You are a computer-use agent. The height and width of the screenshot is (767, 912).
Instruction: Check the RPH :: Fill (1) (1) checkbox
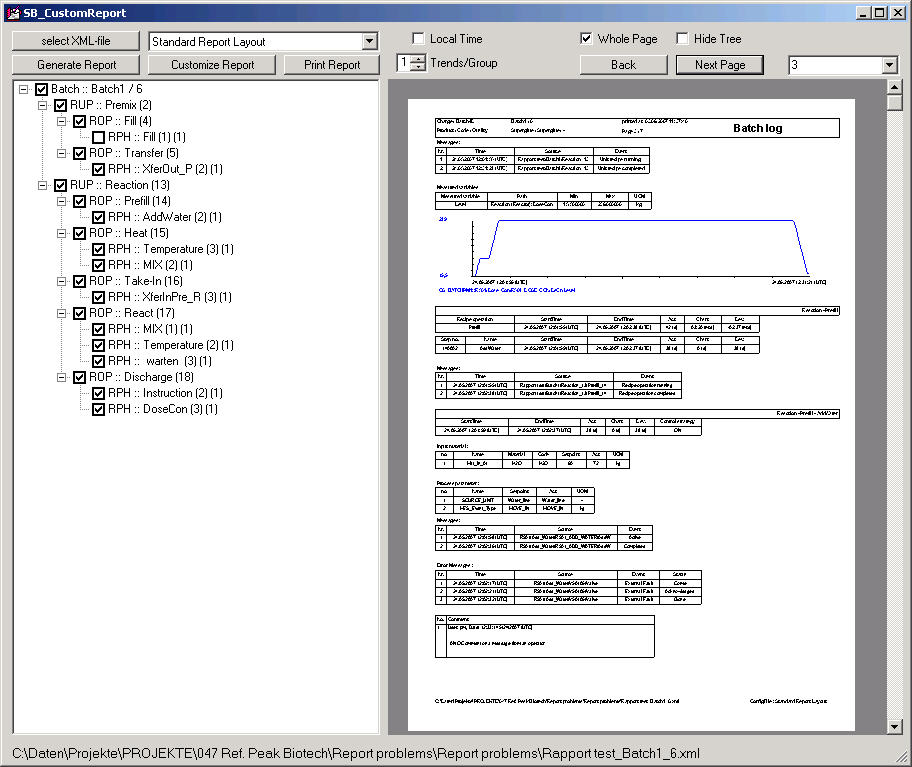click(98, 137)
